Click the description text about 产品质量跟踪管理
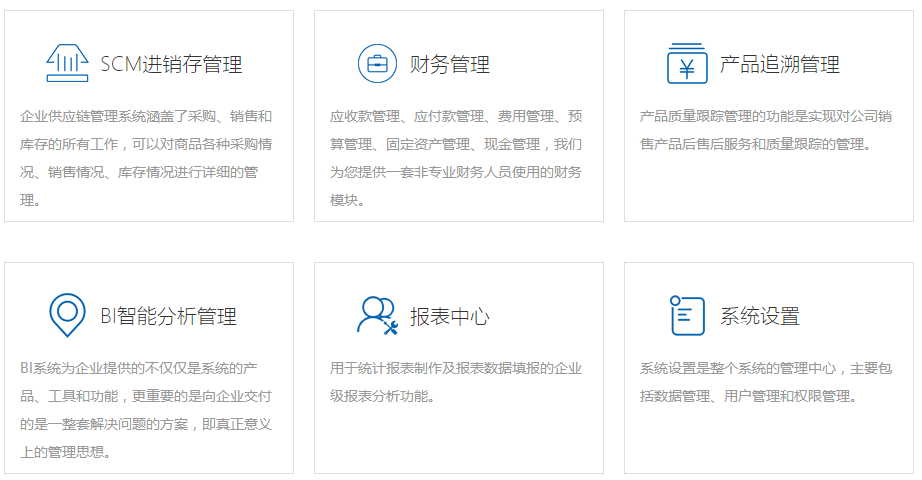 tap(765, 130)
